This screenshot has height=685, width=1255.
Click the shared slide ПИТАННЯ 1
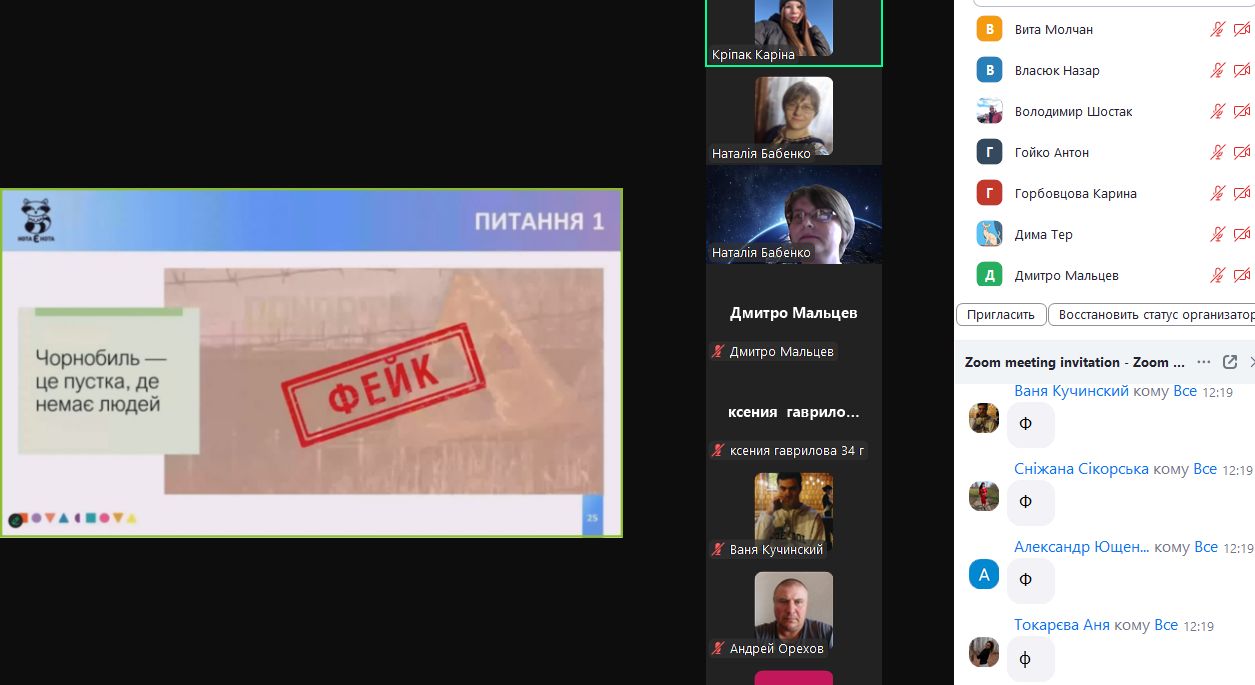311,363
